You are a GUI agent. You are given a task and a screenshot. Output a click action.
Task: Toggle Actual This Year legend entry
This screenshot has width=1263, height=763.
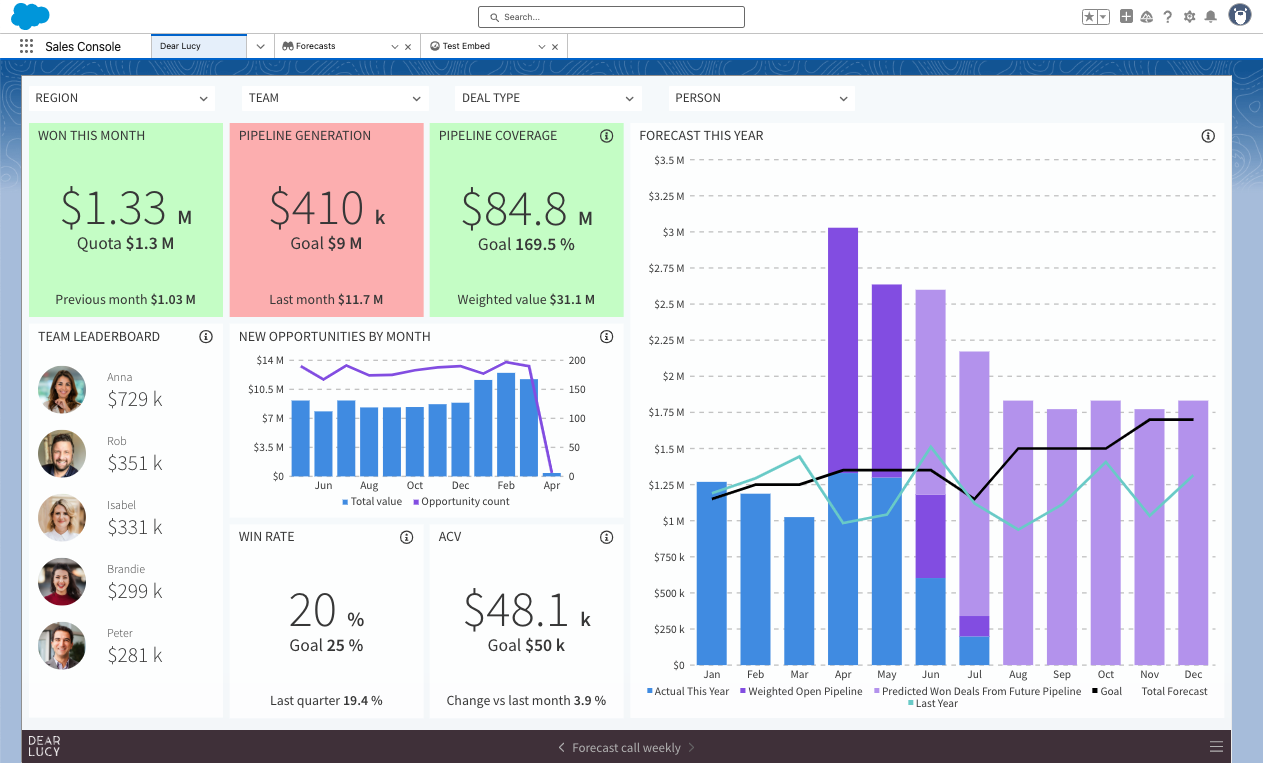coord(688,692)
